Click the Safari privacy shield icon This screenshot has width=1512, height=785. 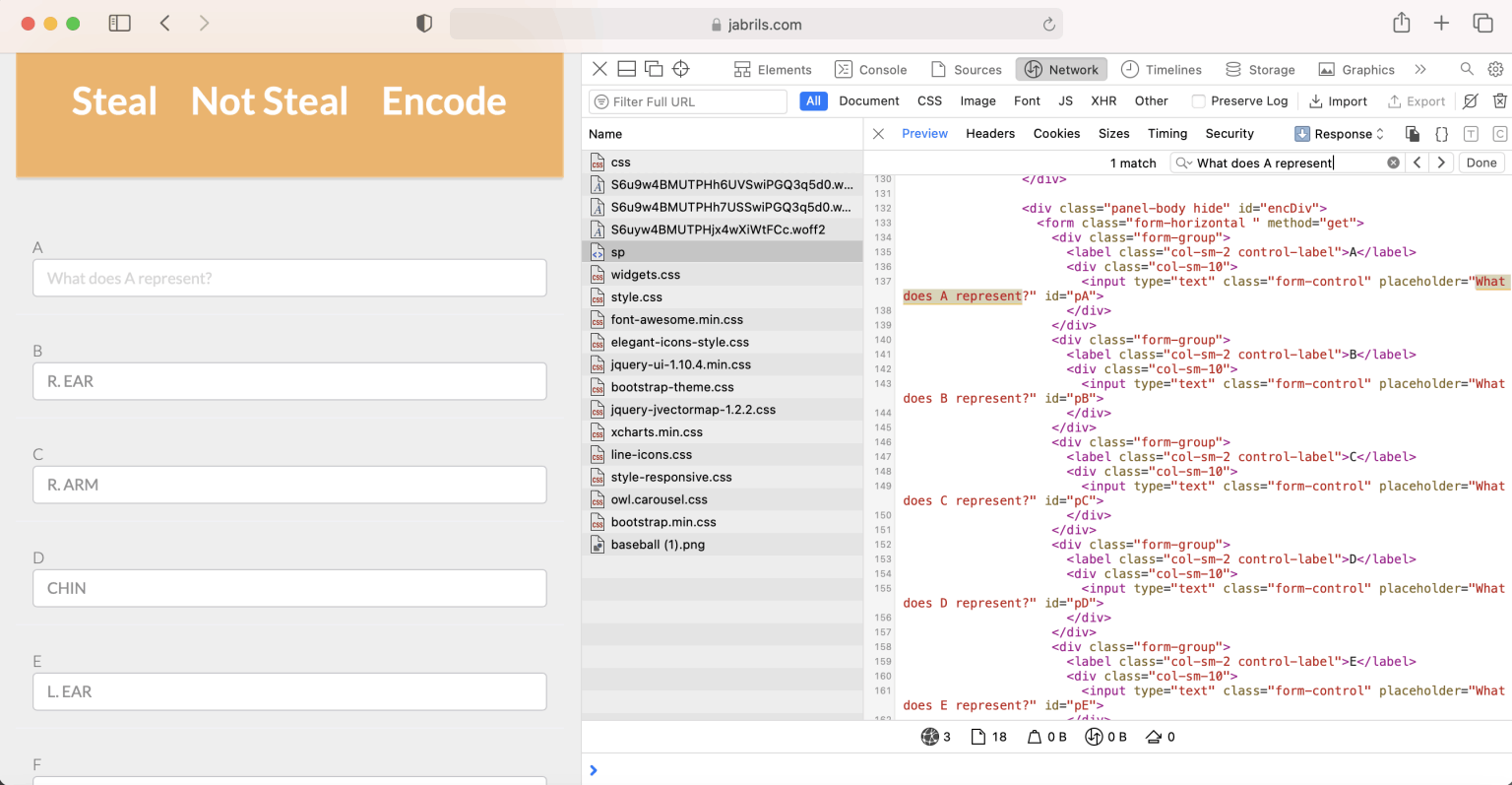(x=424, y=24)
